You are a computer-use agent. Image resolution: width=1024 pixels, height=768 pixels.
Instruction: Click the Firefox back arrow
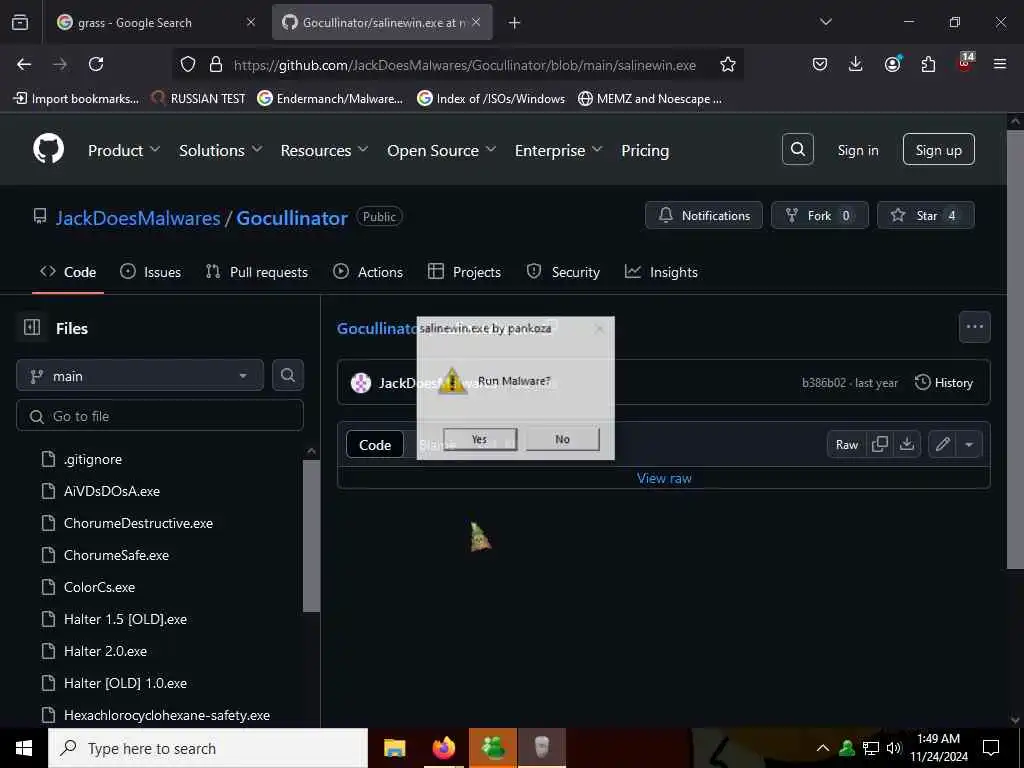tap(24, 64)
